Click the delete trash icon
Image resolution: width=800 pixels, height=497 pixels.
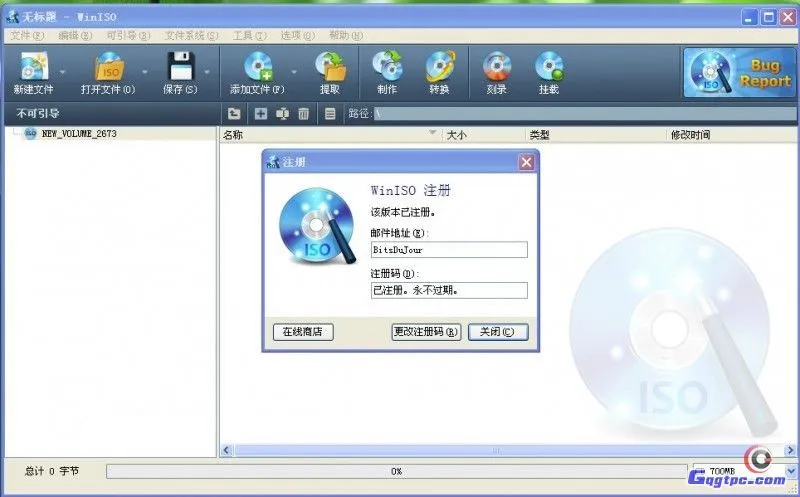tap(304, 113)
